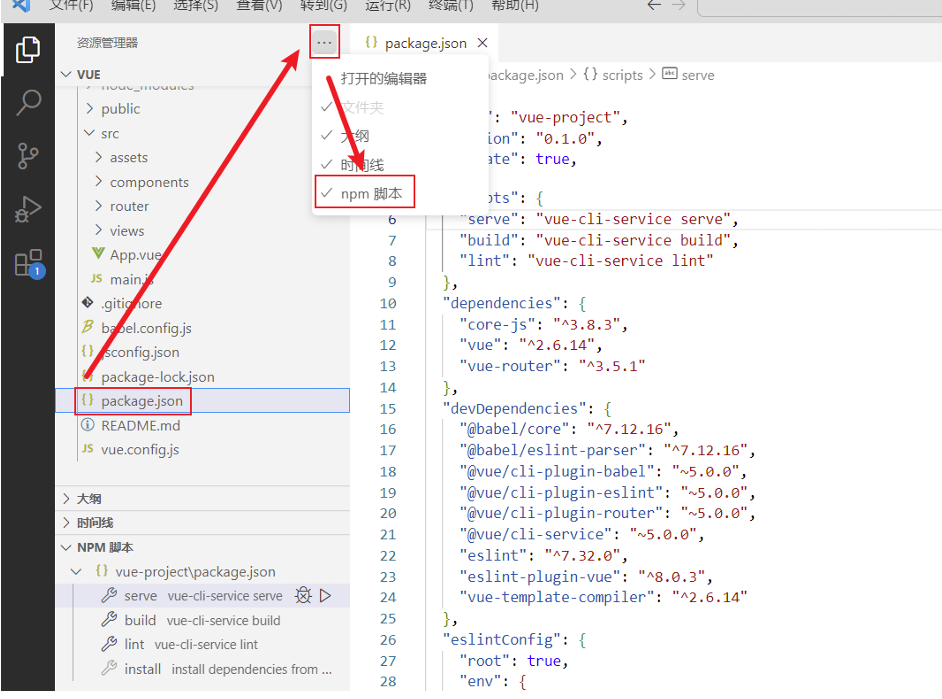The width and height of the screenshot is (942, 699).
Task: Collapse vue-project\package.json scripts node
Action: coord(76,571)
